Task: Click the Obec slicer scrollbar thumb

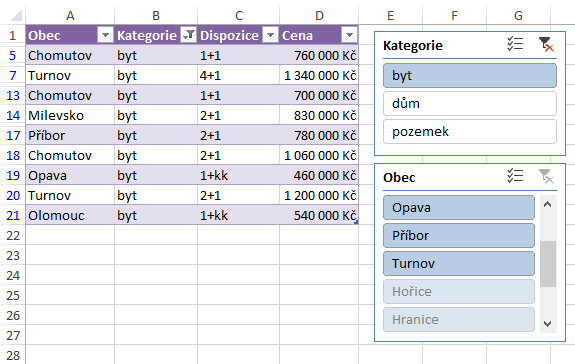Action: click(548, 264)
